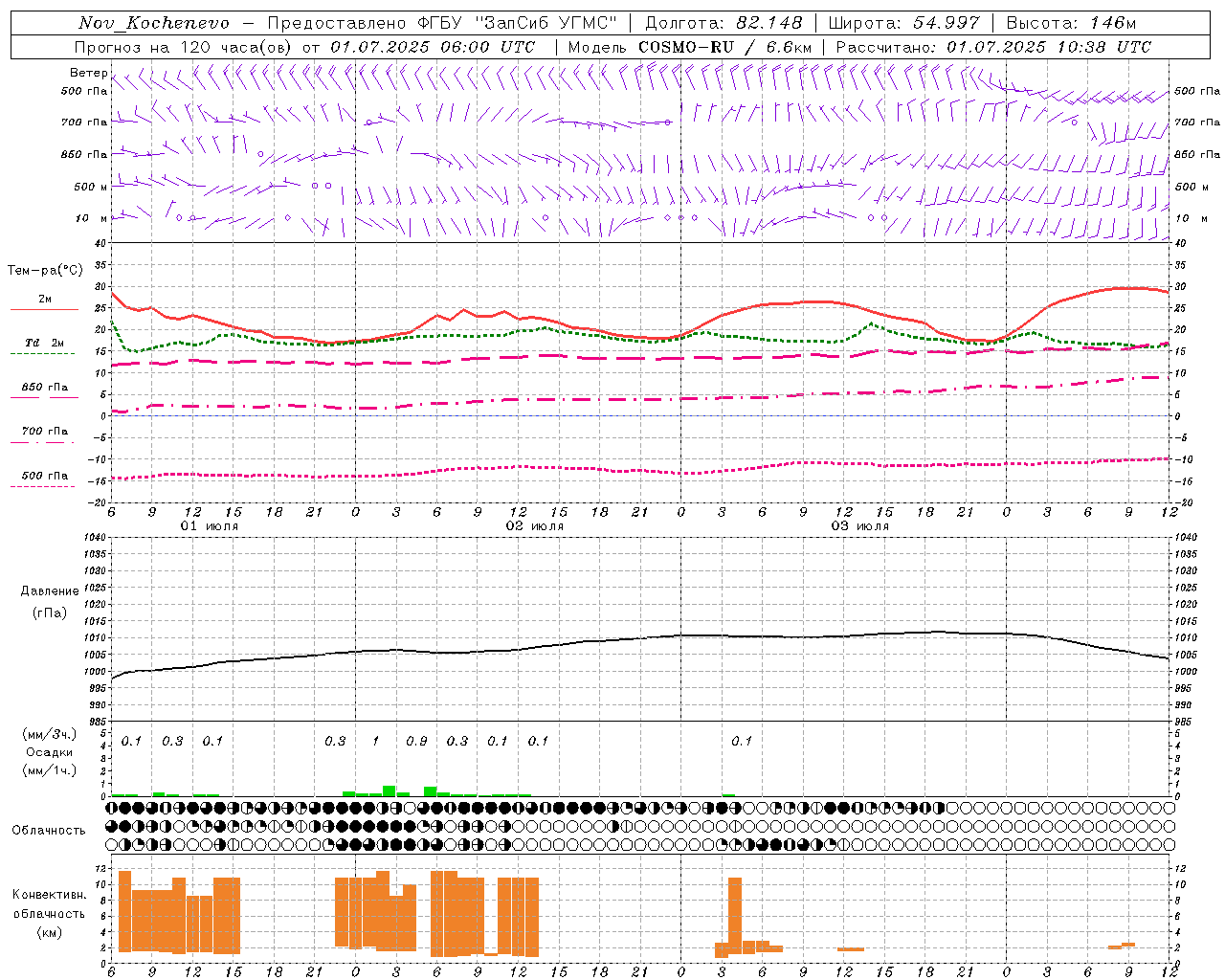The height and width of the screenshot is (980, 1225).
Task: Click the '10 м' wind level label on left
Action: pyautogui.click(x=92, y=218)
